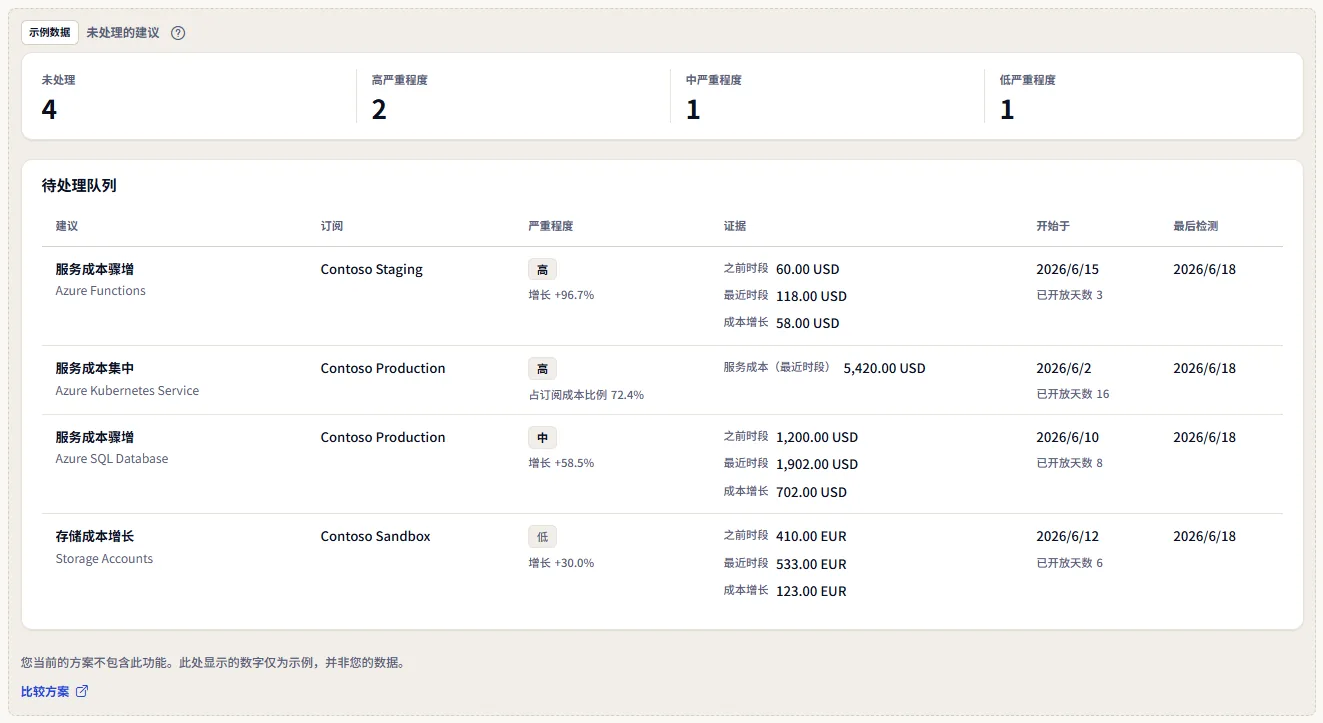
Task: Click the 待处理队列 section heading
Action: (x=79, y=185)
